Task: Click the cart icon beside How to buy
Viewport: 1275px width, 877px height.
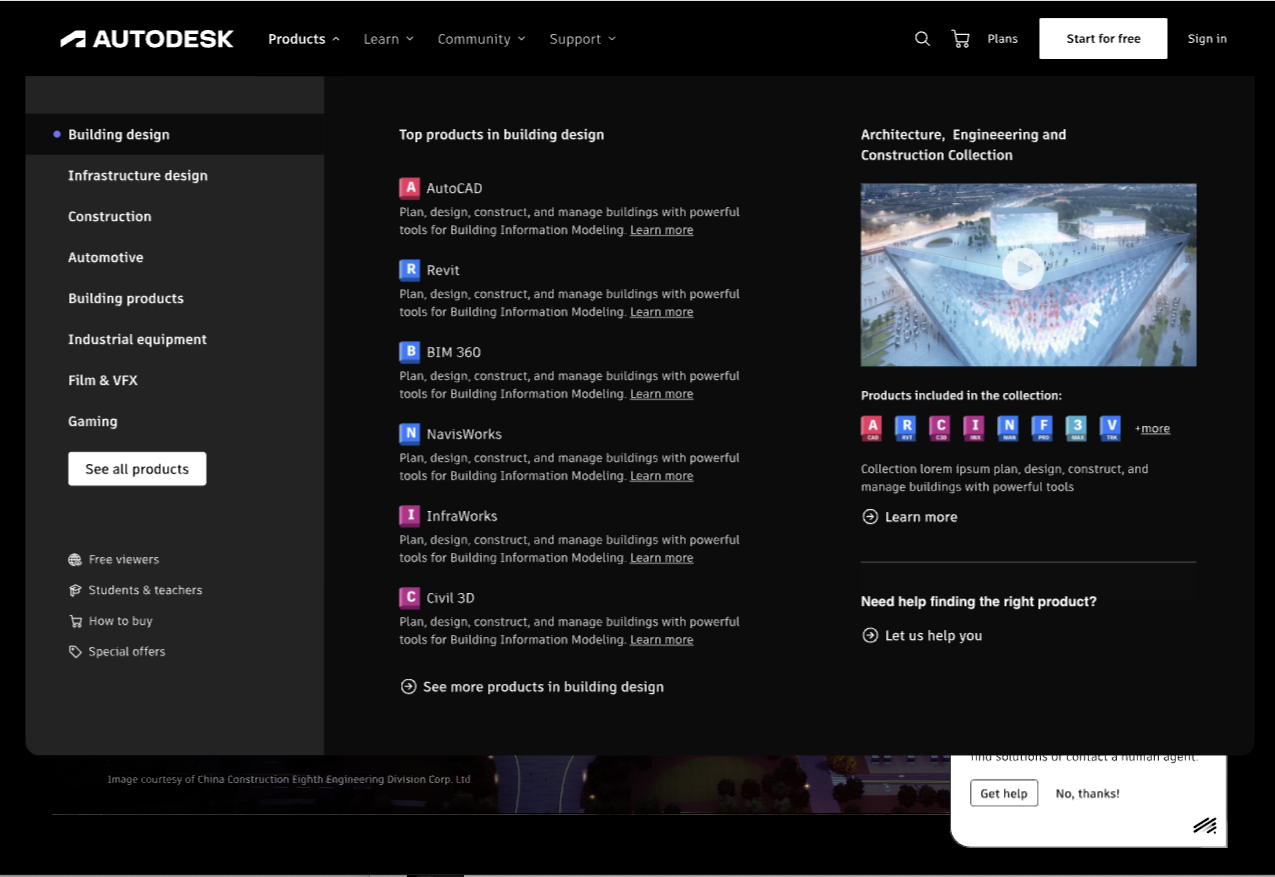Action: click(75, 621)
